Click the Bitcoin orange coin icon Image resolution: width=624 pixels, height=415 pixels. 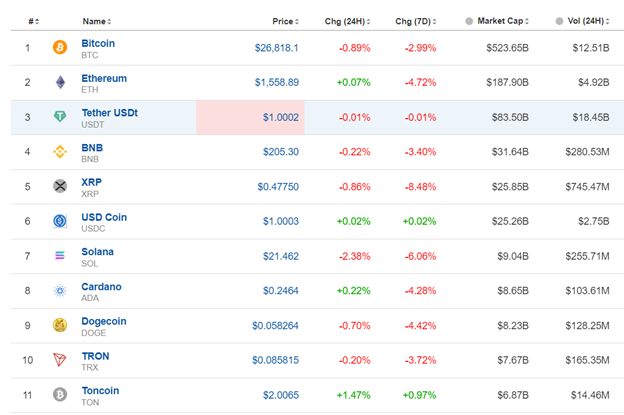pyautogui.click(x=59, y=47)
